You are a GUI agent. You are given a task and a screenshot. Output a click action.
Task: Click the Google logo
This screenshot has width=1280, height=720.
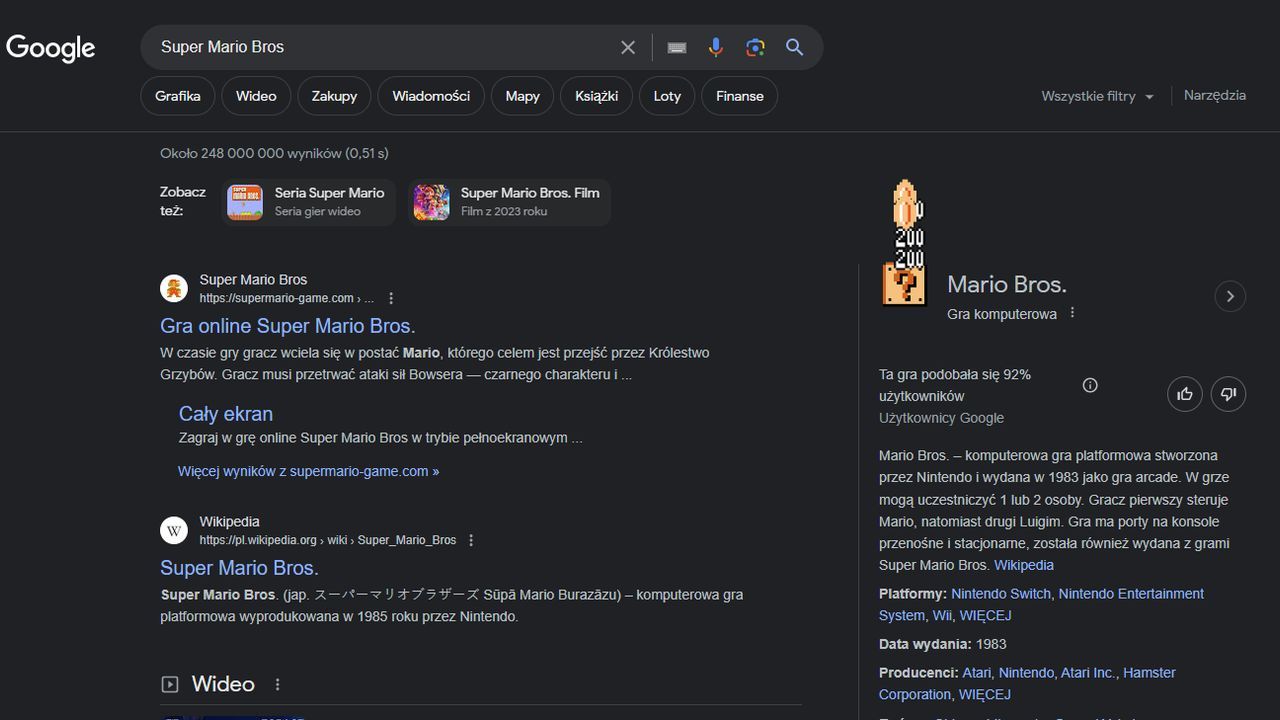(x=50, y=47)
